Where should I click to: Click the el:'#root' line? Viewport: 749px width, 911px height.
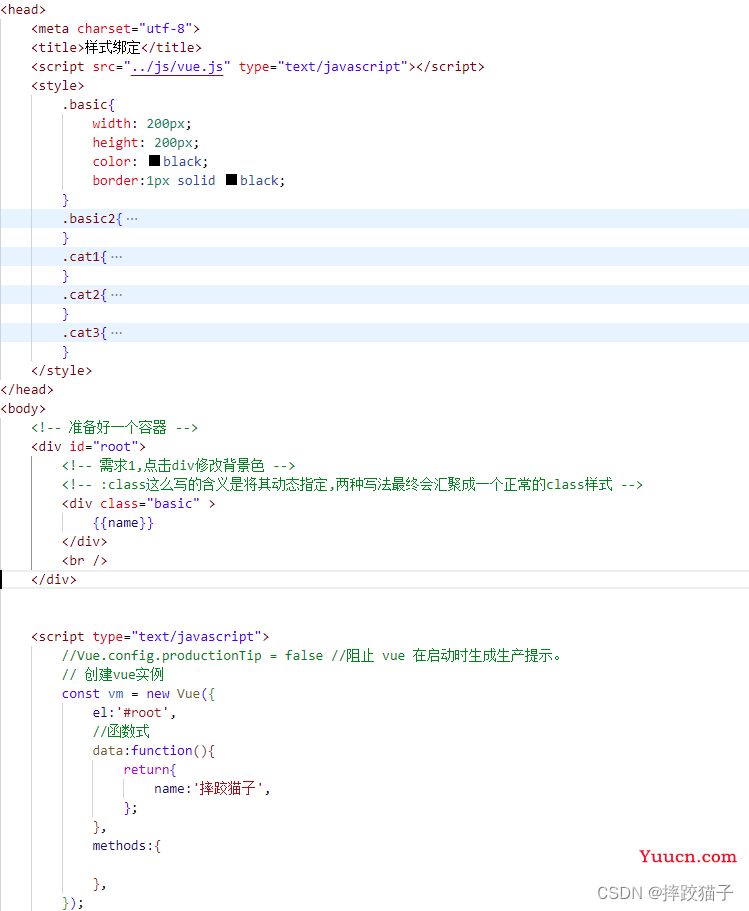[134, 713]
